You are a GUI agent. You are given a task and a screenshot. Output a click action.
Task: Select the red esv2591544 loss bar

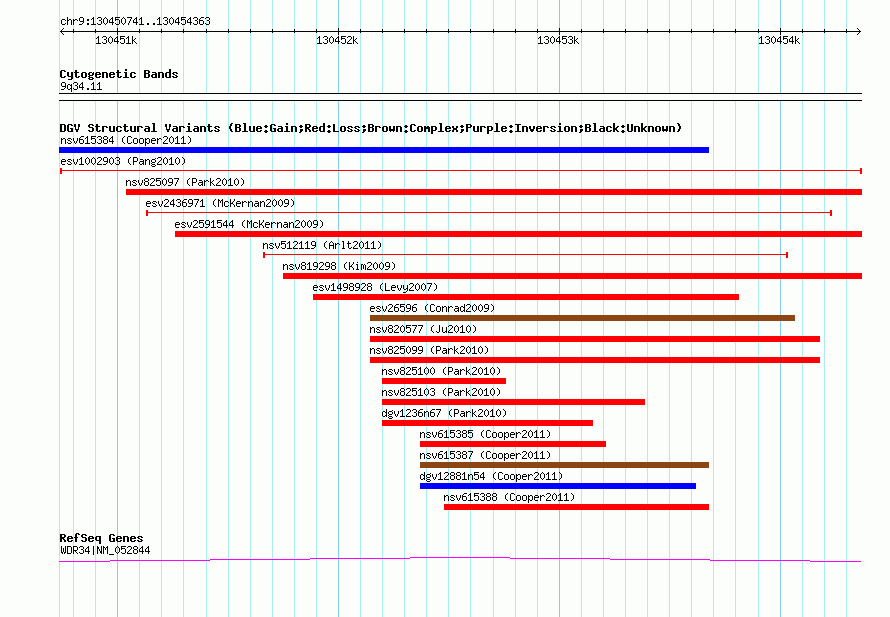point(518,234)
